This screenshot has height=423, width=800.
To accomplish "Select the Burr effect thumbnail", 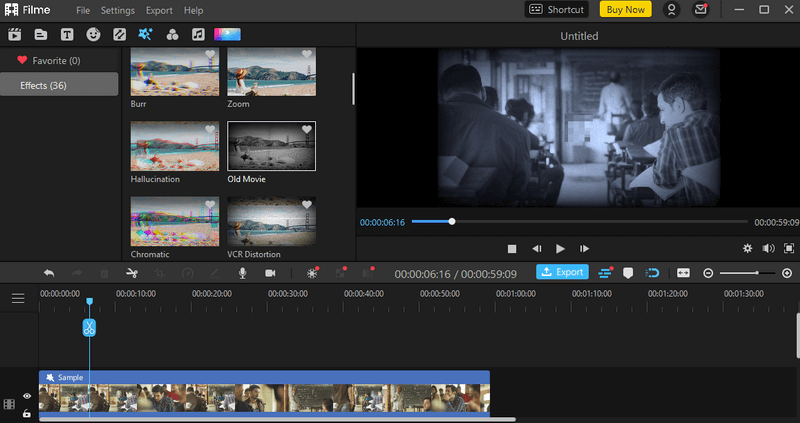I will (x=175, y=71).
